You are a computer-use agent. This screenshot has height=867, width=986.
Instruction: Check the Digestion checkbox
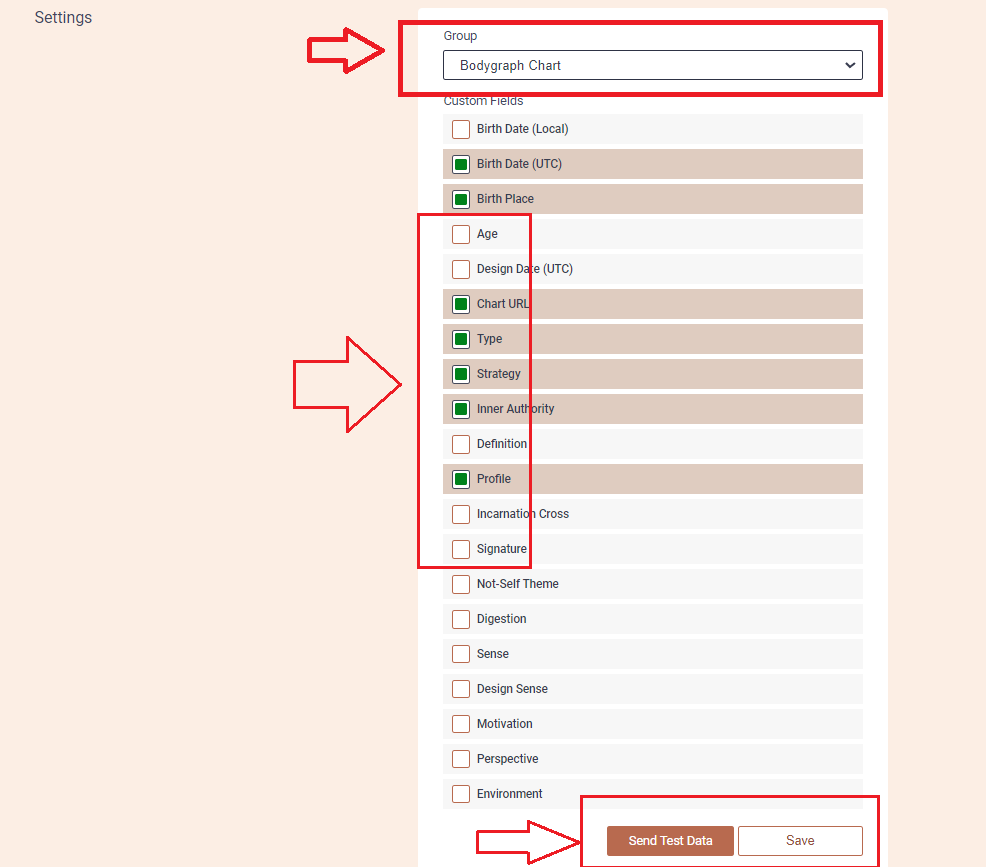pyautogui.click(x=461, y=619)
